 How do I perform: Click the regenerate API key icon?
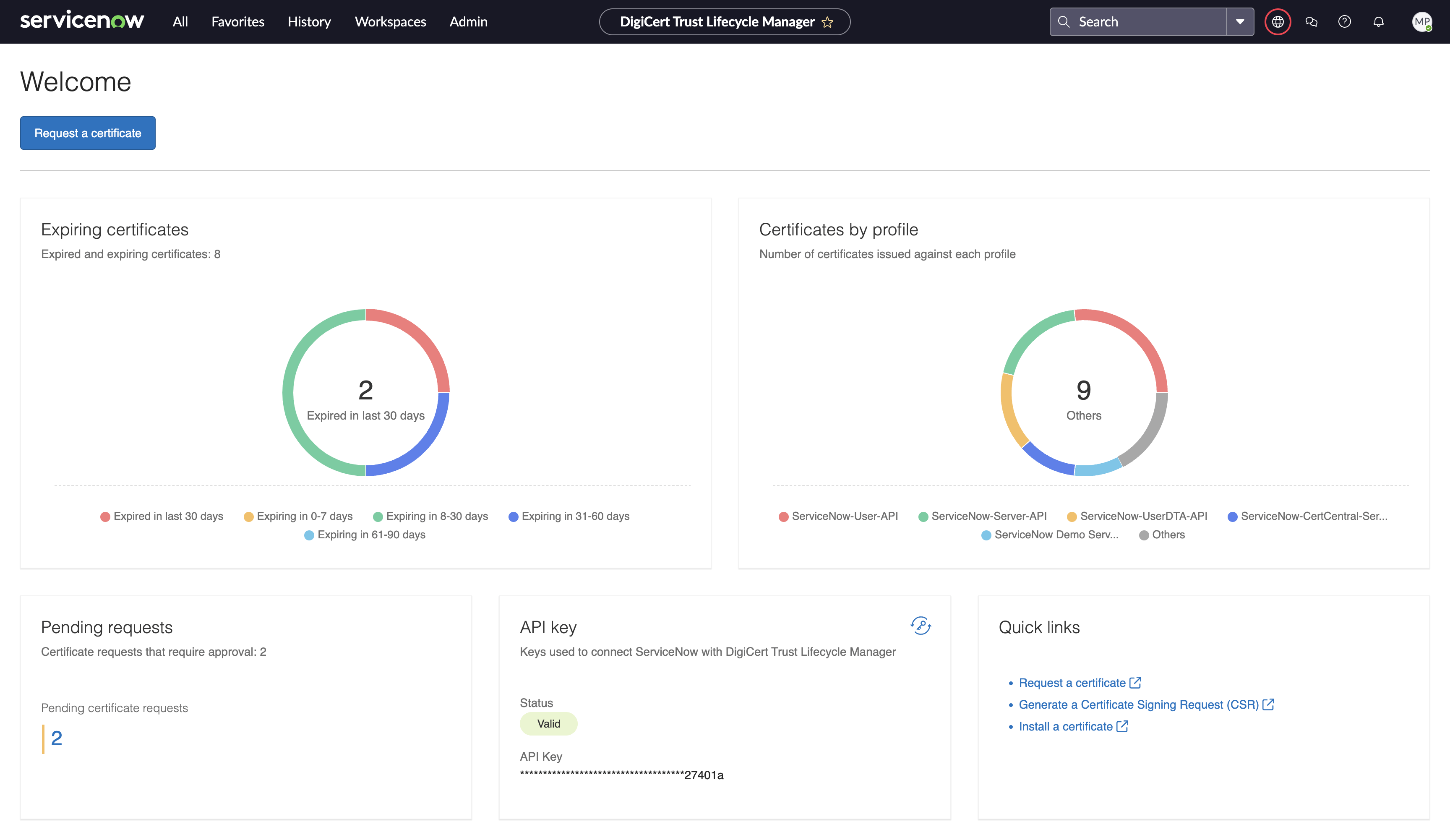[x=921, y=626]
